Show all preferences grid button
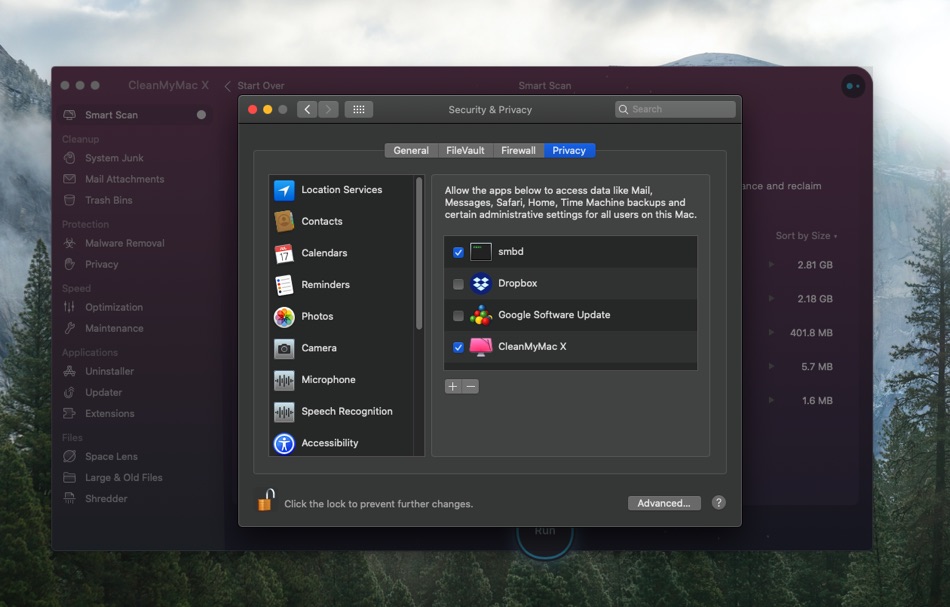950x607 pixels. coord(359,109)
